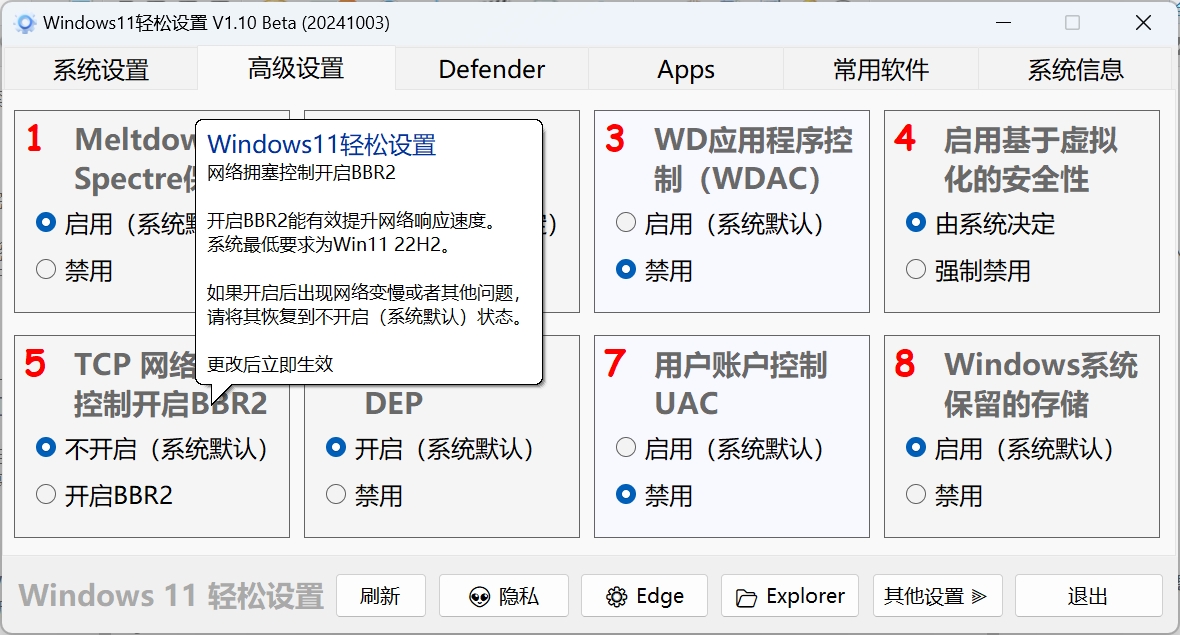This screenshot has height=635, width=1180.
Task: Select 禁用 under WD应用程序控制
Action: pyautogui.click(x=654, y=270)
